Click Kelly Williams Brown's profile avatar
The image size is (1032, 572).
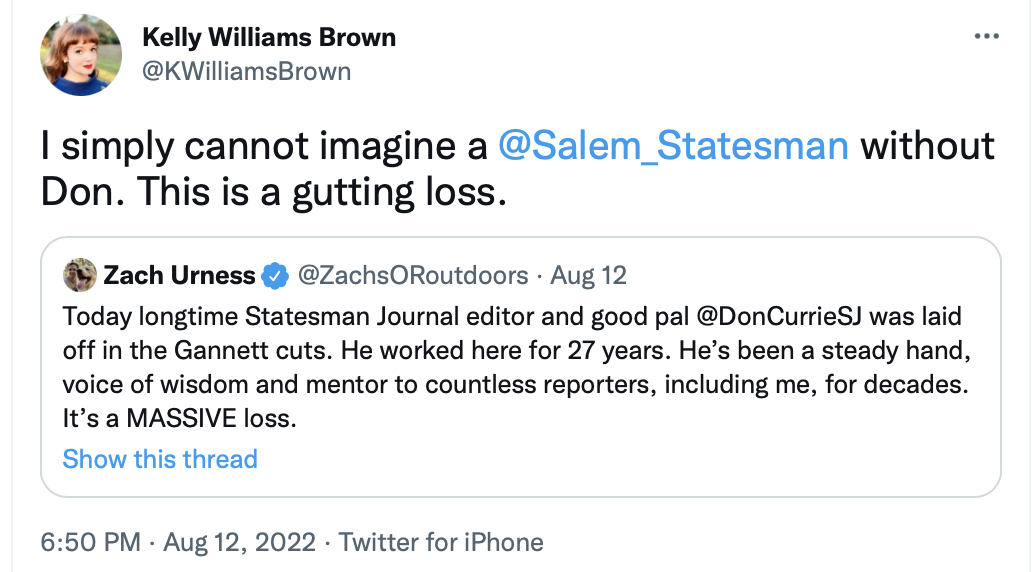coord(80,56)
